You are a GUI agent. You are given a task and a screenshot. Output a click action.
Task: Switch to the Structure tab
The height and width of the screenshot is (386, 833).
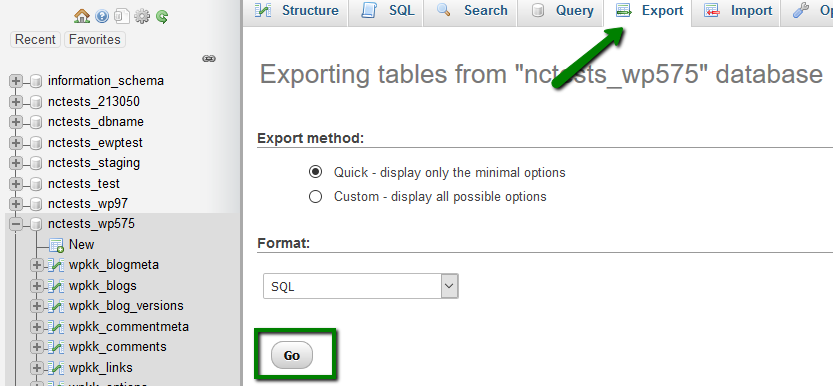(296, 12)
